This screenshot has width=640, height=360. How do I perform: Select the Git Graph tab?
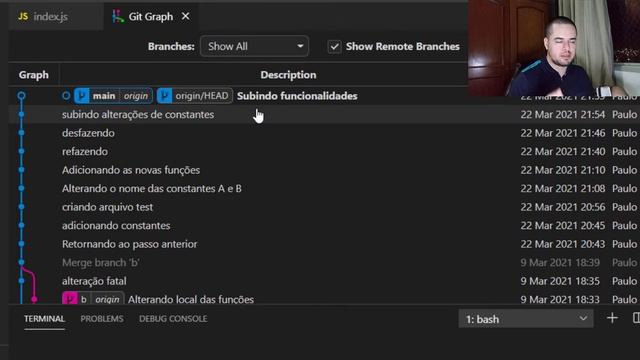[x=151, y=17]
